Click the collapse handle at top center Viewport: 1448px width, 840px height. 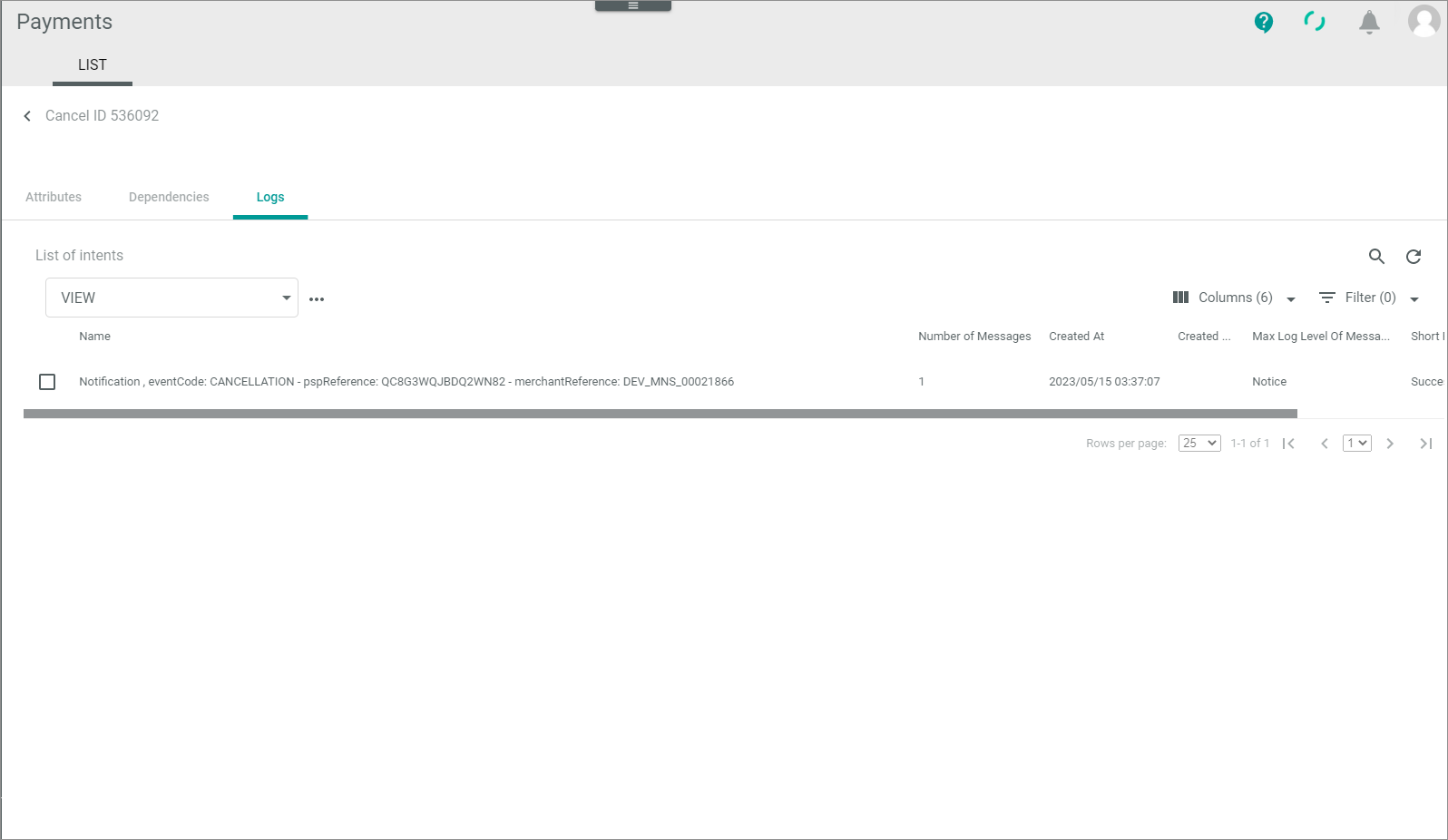tap(633, 5)
